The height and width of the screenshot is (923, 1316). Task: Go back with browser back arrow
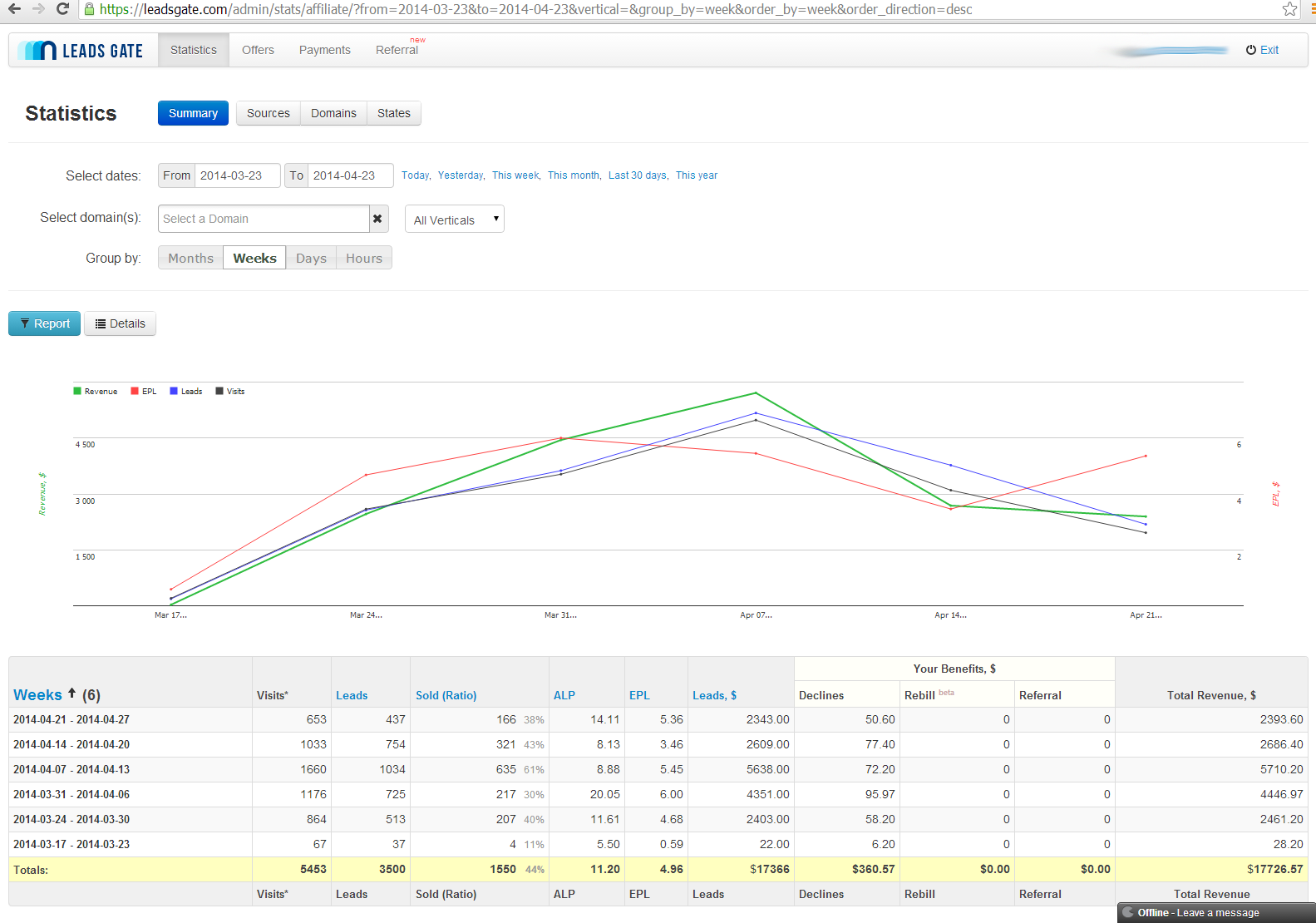[14, 9]
